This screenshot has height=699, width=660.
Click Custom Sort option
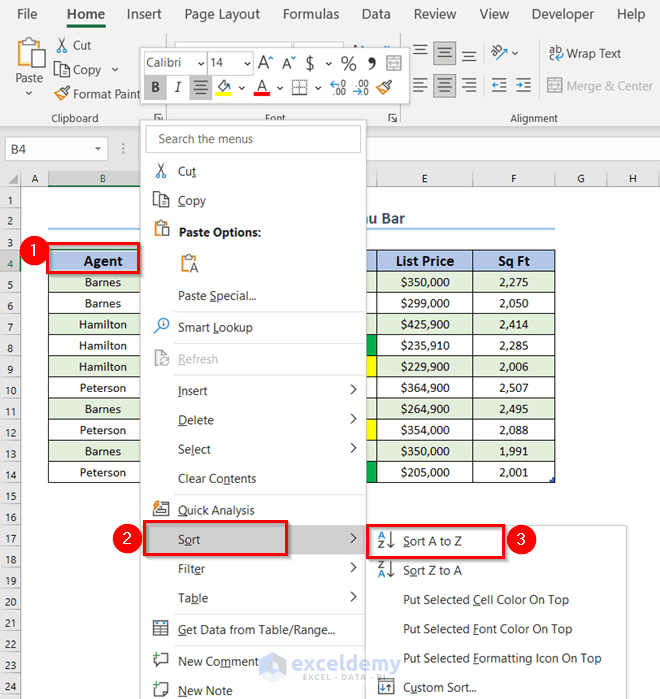pyautogui.click(x=439, y=687)
